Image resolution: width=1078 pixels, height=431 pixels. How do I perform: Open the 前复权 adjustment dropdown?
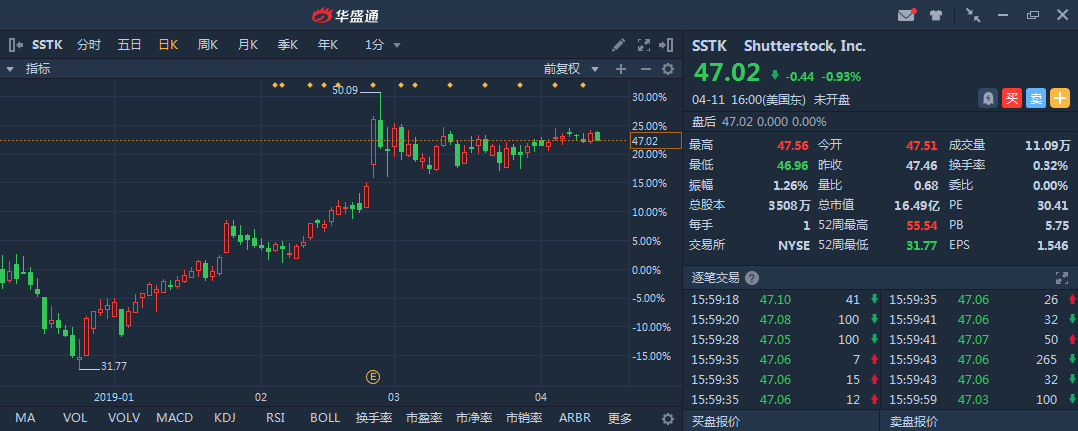click(571, 69)
